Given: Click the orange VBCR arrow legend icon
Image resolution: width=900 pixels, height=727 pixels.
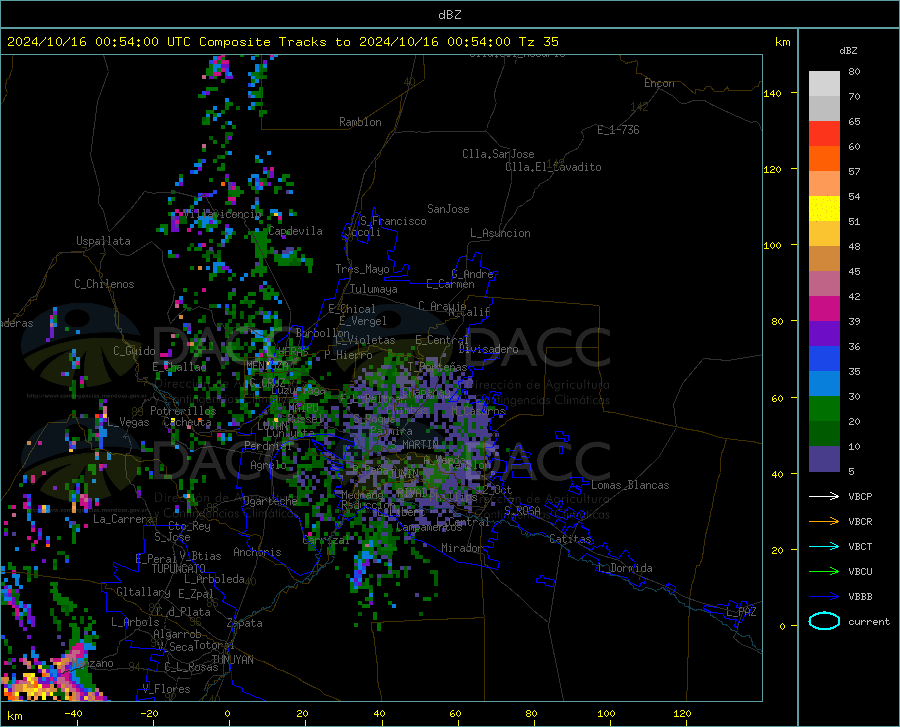Looking at the screenshot, I should 824,521.
